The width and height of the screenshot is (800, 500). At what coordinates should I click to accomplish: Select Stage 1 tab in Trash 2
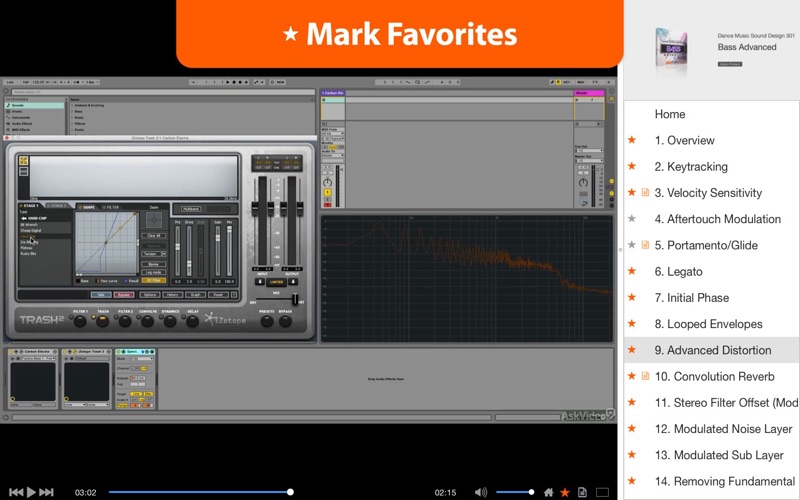point(30,206)
